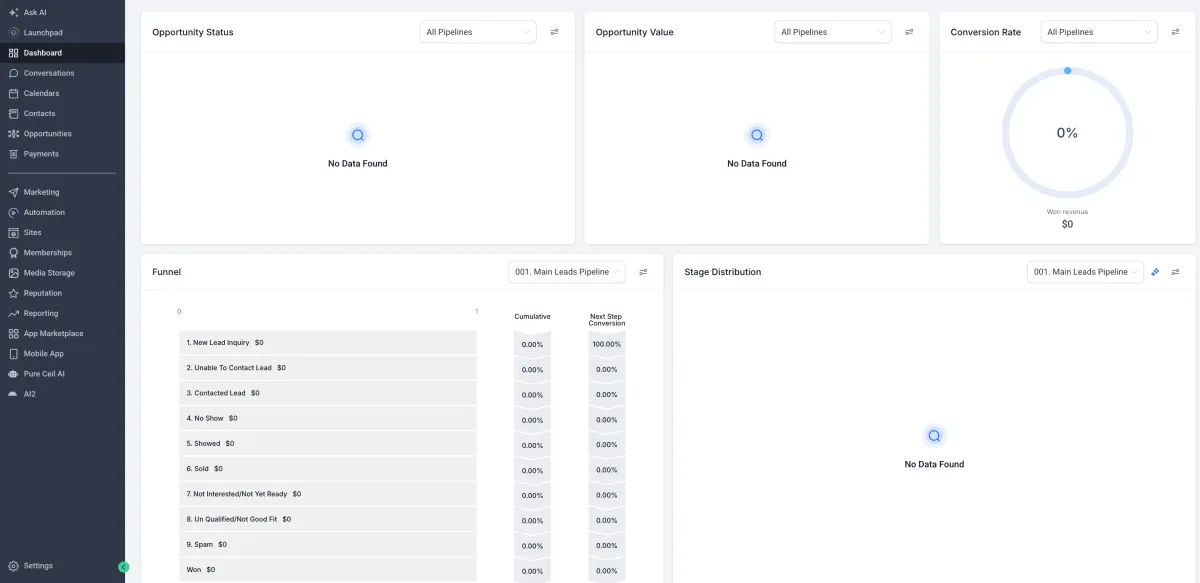
Task: Click the blue pin icon in Stage Distribution
Action: pyautogui.click(x=1155, y=272)
